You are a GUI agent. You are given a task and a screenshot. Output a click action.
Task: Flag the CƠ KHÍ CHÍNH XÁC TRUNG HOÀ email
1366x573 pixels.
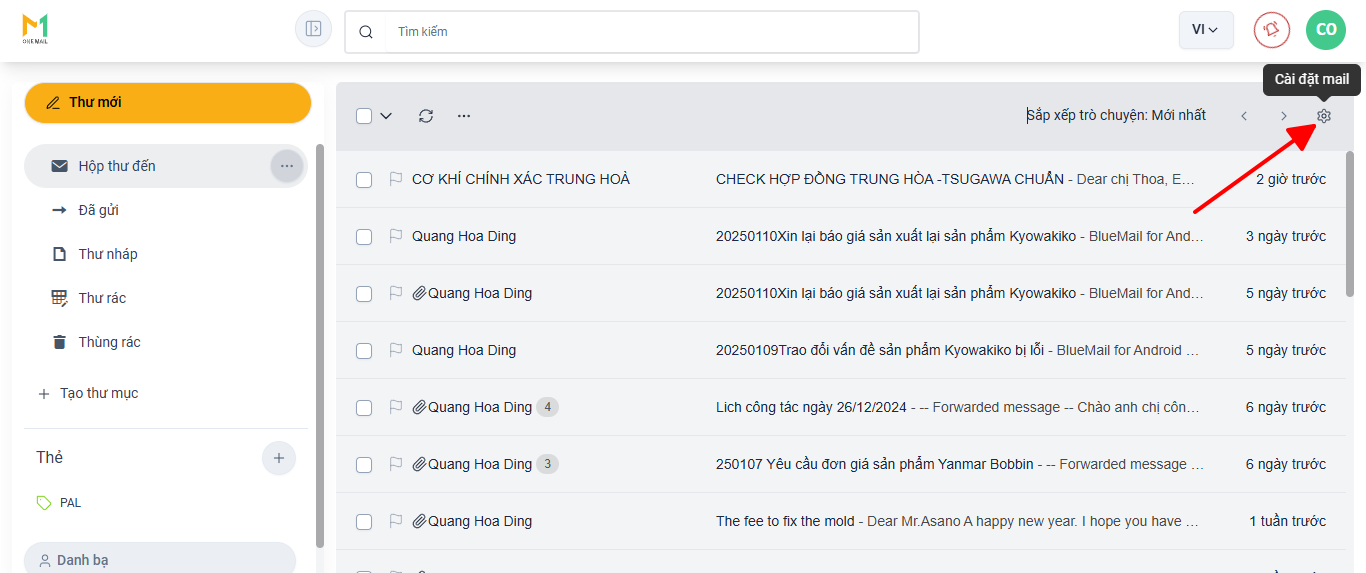pos(396,179)
